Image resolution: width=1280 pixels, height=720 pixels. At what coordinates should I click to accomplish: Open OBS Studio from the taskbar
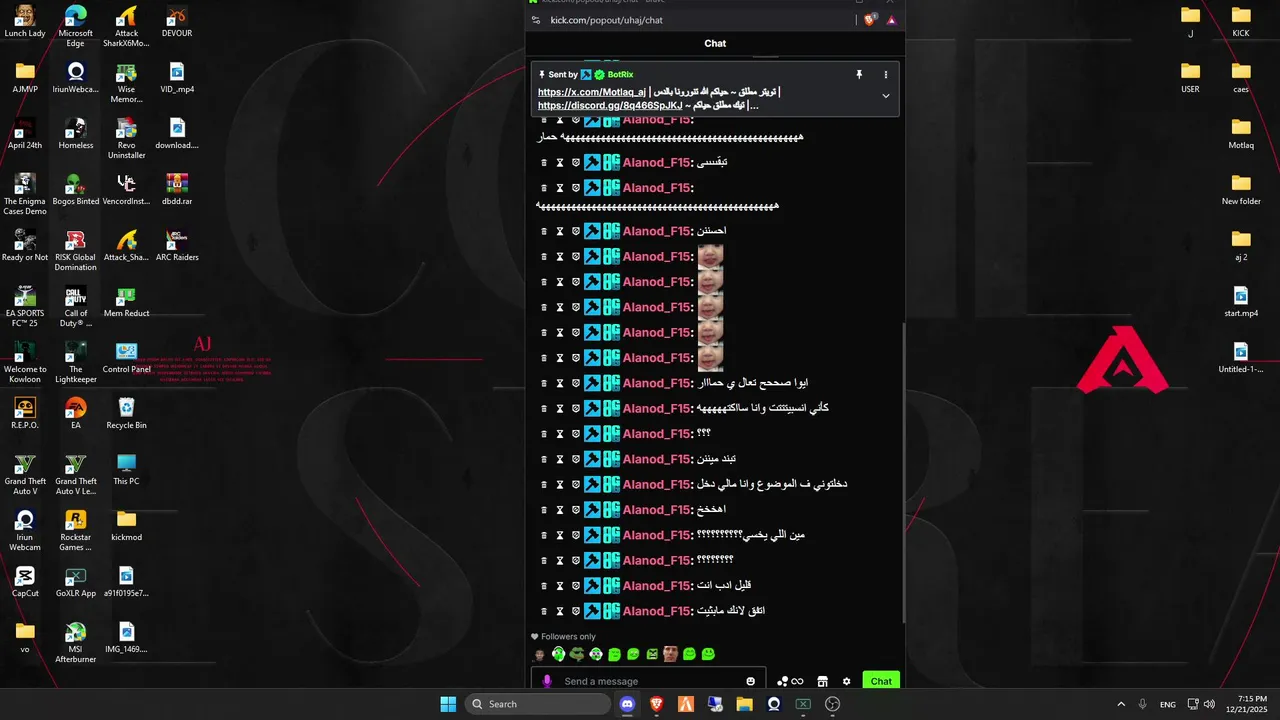[832, 704]
